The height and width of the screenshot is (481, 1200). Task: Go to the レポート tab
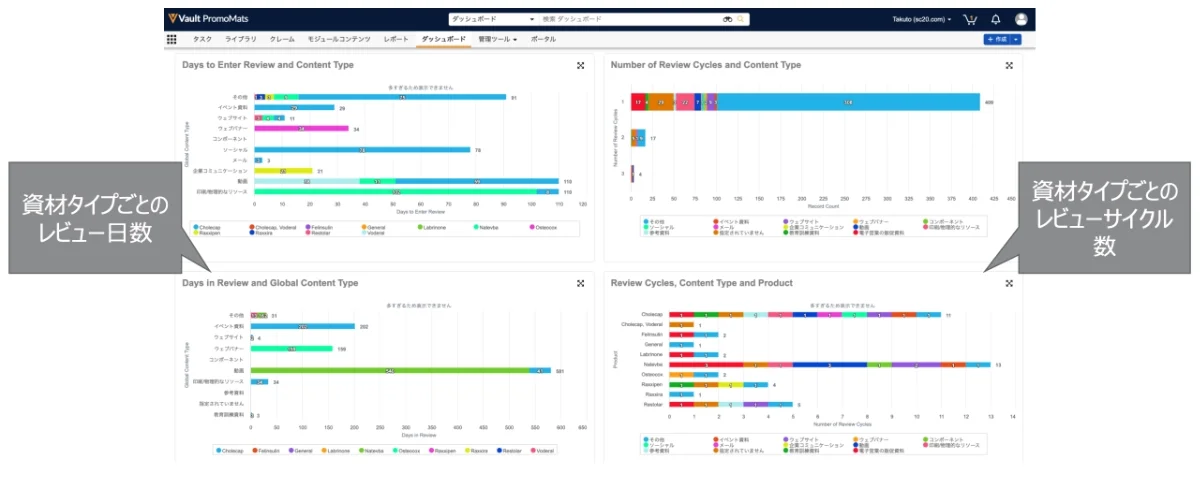[x=396, y=39]
